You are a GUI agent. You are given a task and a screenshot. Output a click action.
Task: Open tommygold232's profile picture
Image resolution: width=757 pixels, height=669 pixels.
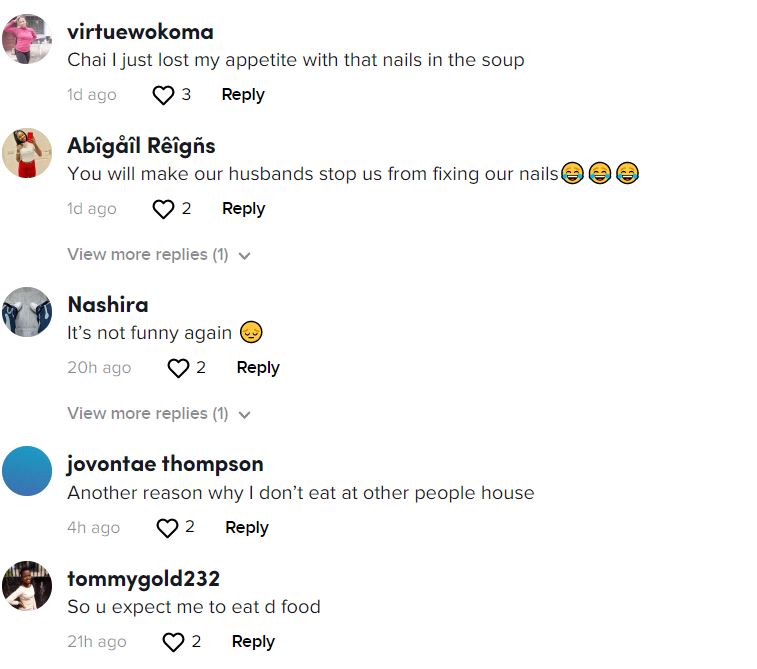coord(27,586)
